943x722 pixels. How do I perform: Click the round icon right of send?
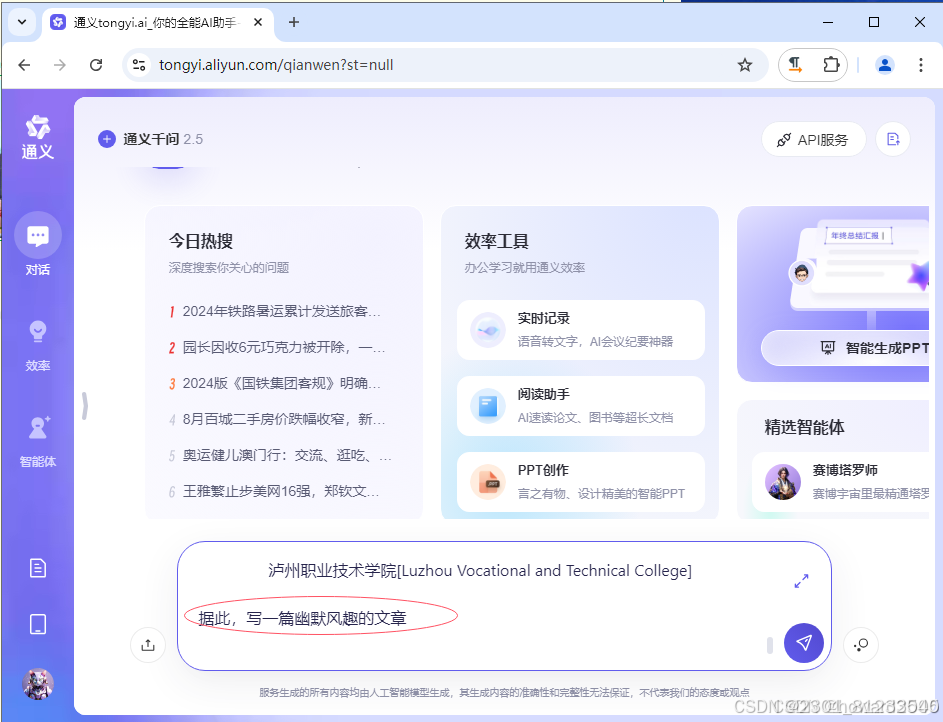(861, 645)
